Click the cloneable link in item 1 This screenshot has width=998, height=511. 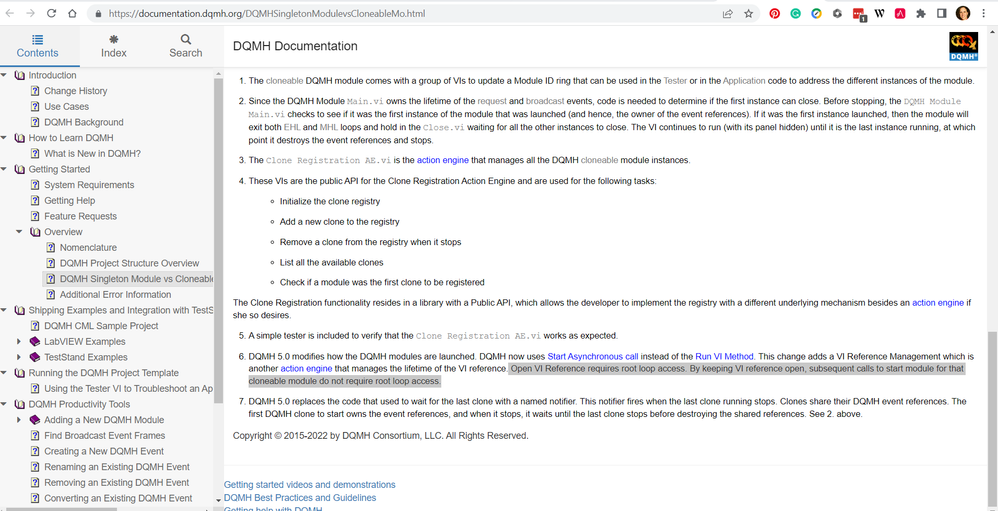coord(285,81)
